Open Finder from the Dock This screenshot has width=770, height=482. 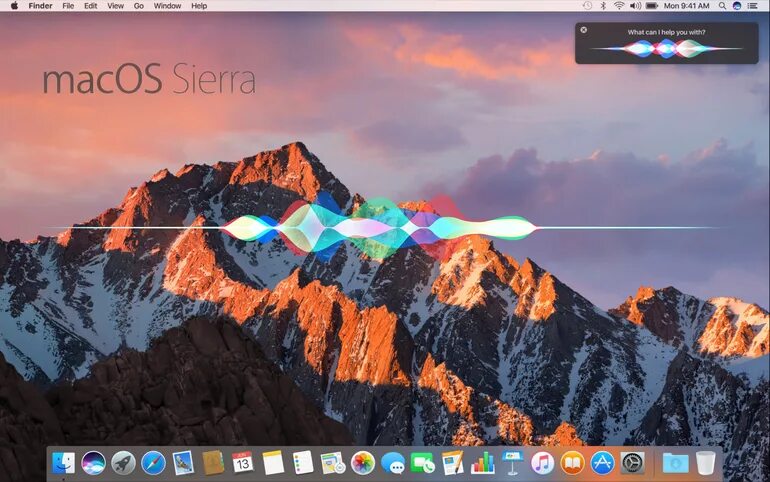pyautogui.click(x=63, y=463)
